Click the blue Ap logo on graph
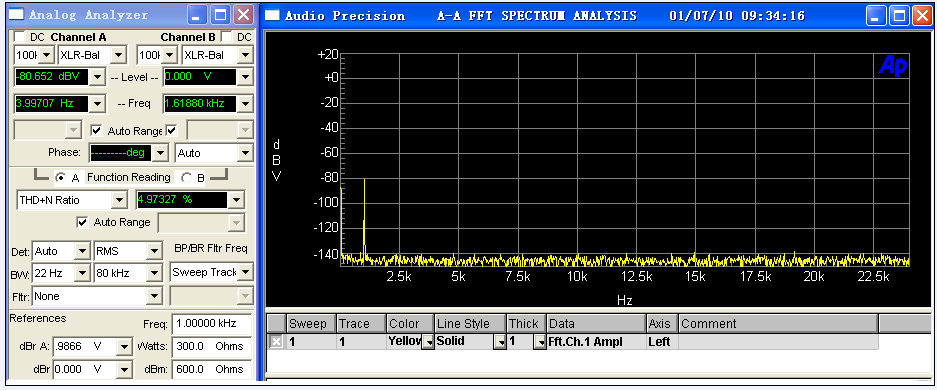The width and height of the screenshot is (937, 390). [x=893, y=66]
